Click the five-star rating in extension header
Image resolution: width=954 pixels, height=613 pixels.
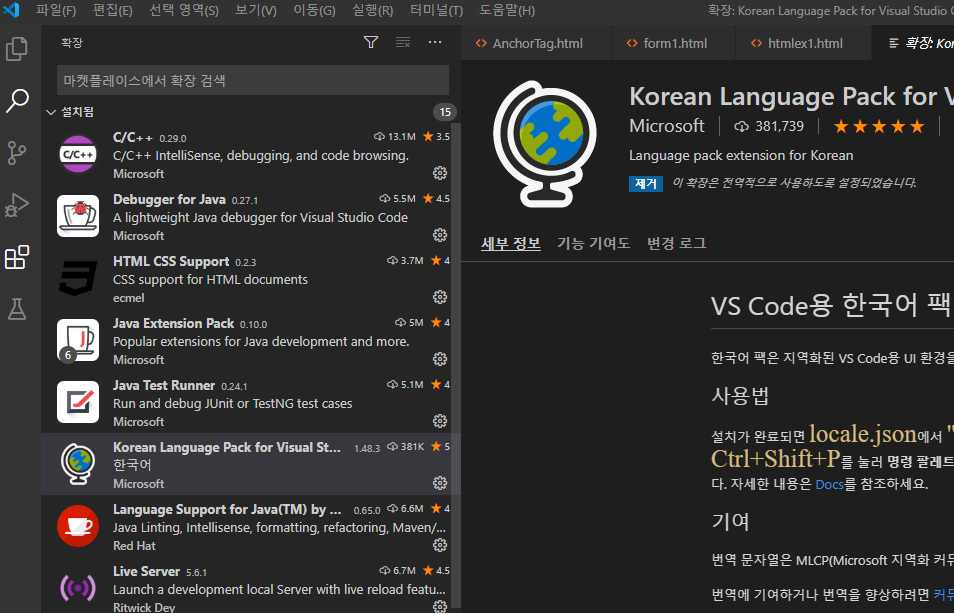tap(879, 126)
